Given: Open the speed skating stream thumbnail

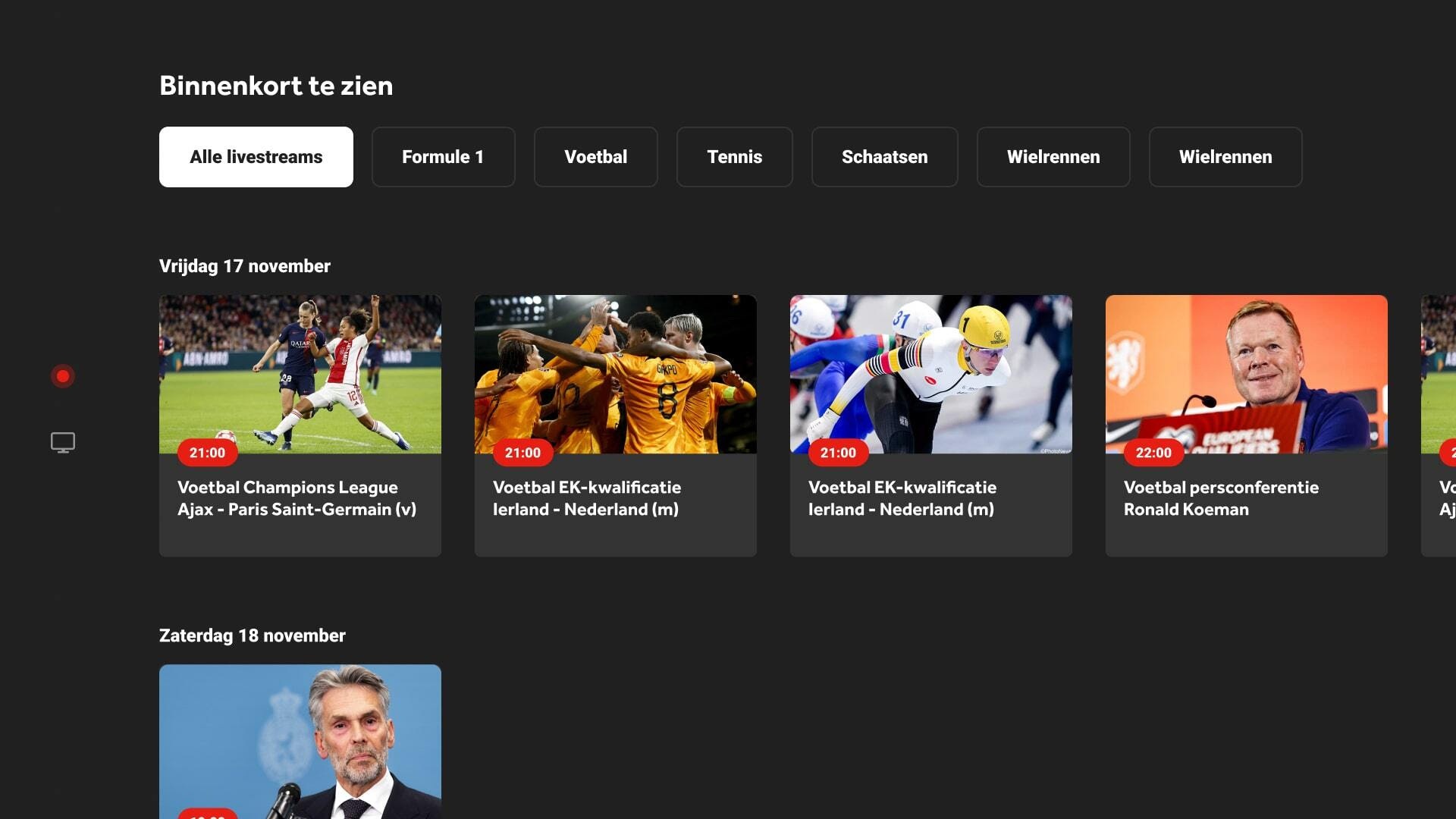Looking at the screenshot, I should 930,373.
